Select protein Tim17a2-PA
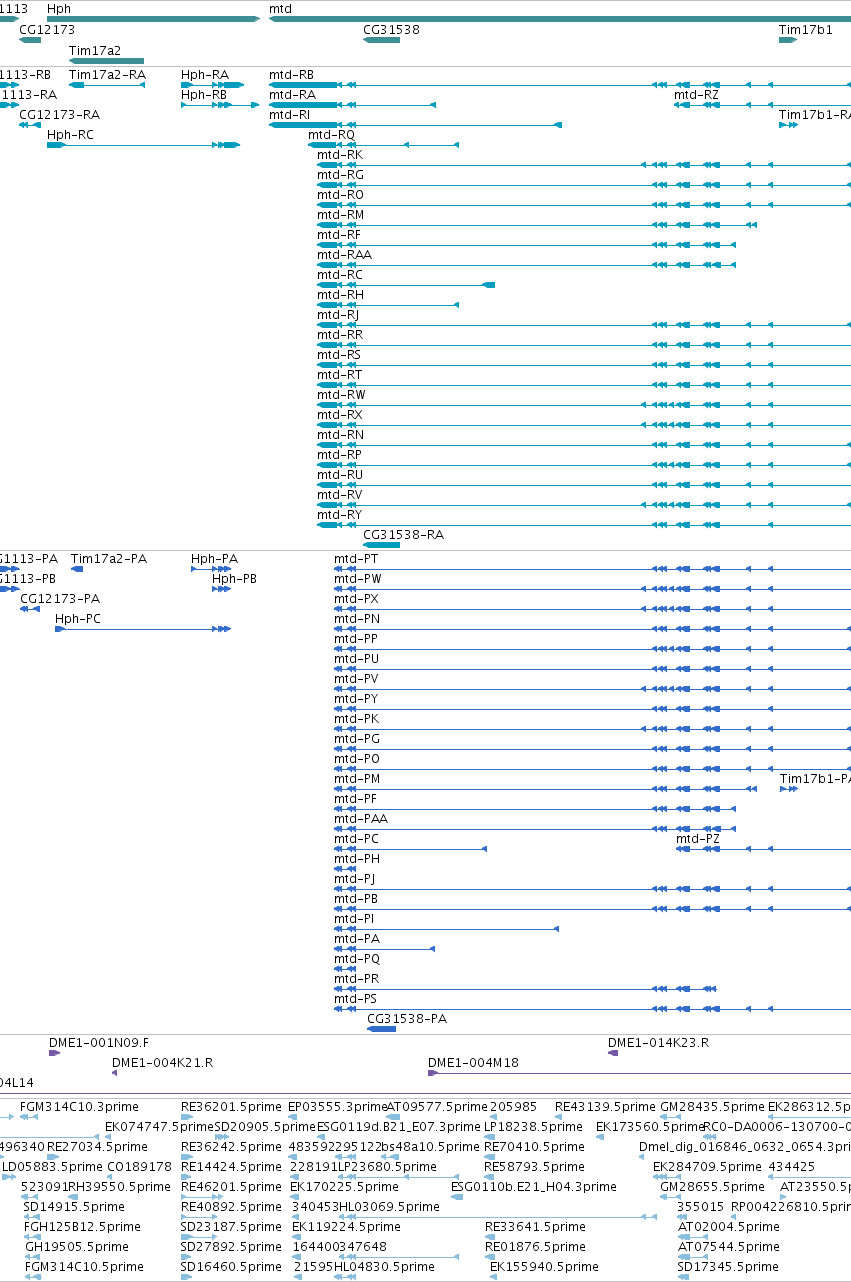The width and height of the screenshot is (851, 1282). (x=109, y=559)
